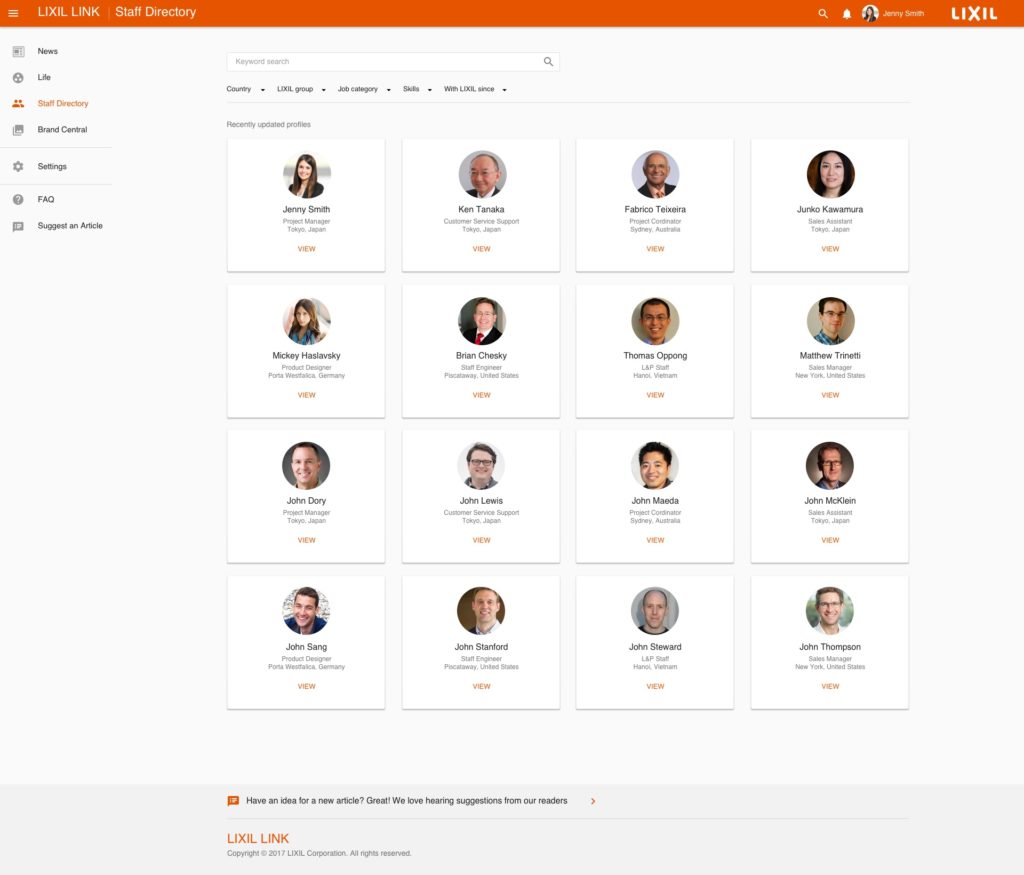Click the magnifier inside the keyword search box

(x=549, y=61)
